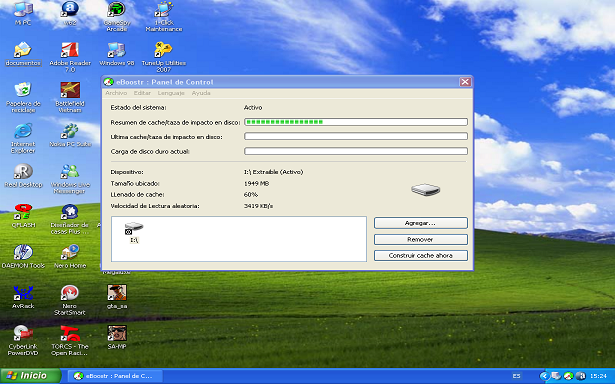Launch Adobe Reader 7.0 shortcut
The image size is (615, 384).
point(70,57)
